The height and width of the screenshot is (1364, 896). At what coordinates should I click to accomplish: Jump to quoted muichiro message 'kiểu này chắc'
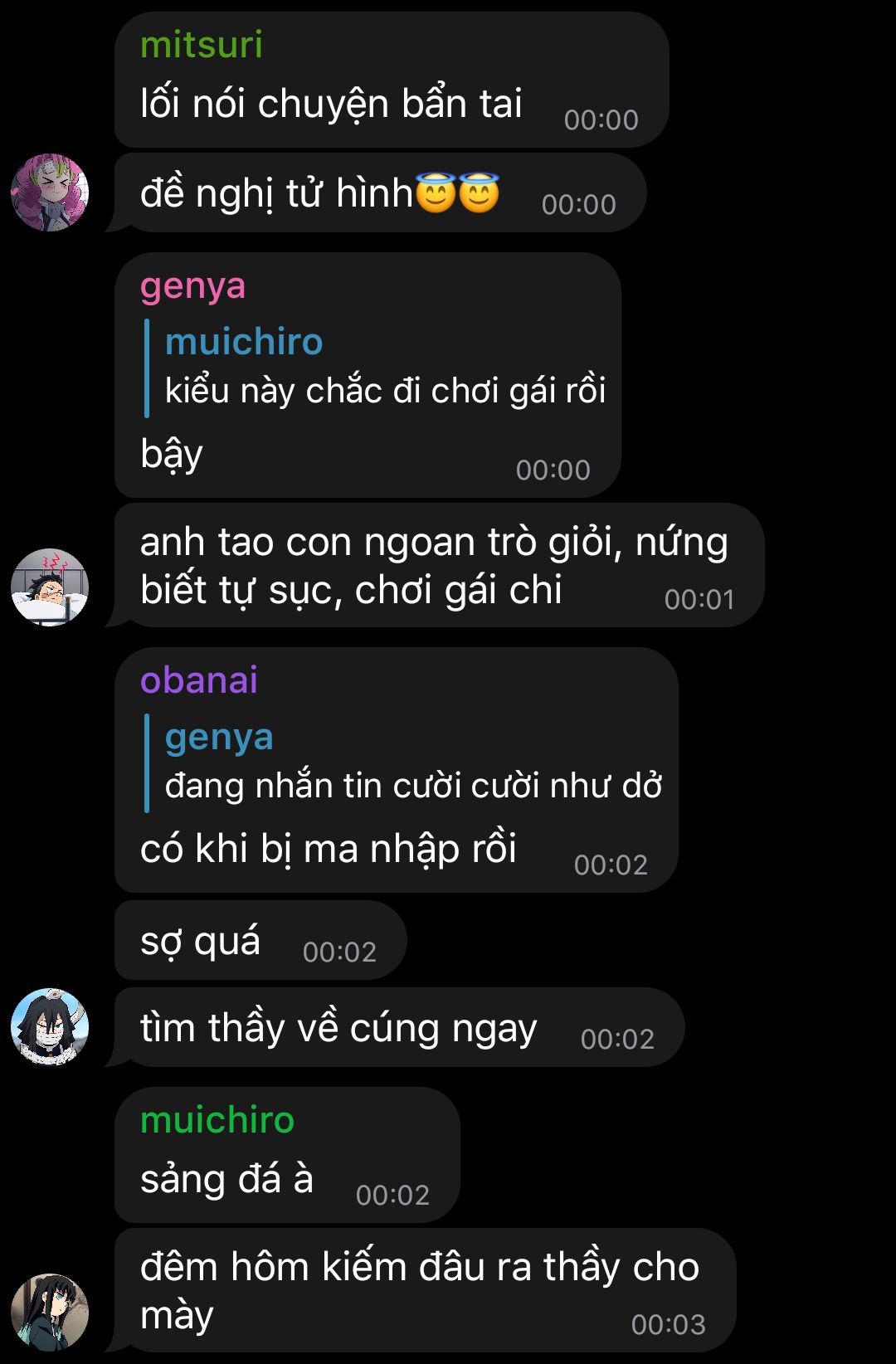point(376,368)
